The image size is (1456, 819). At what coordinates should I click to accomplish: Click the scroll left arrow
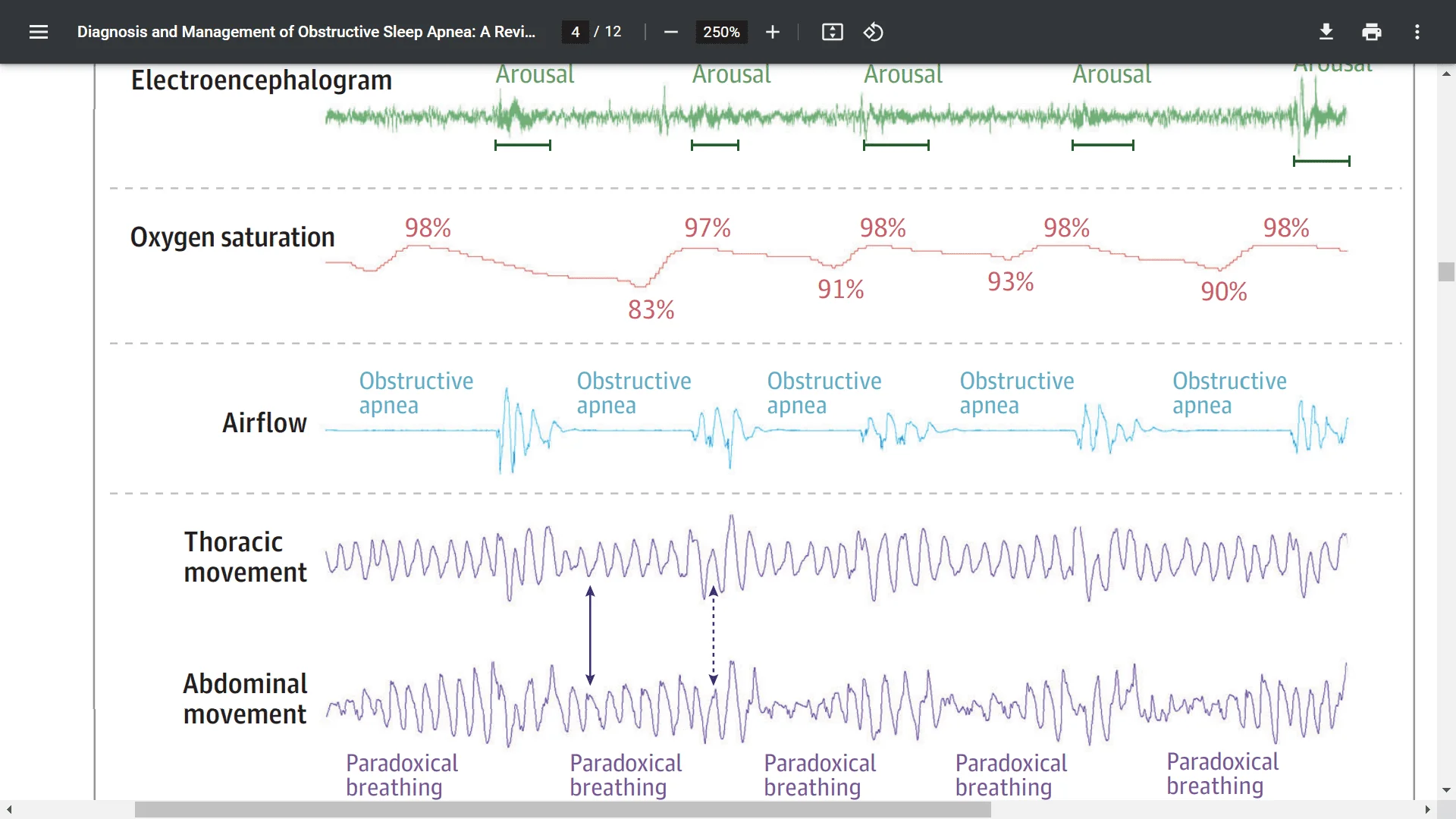[x=9, y=810]
